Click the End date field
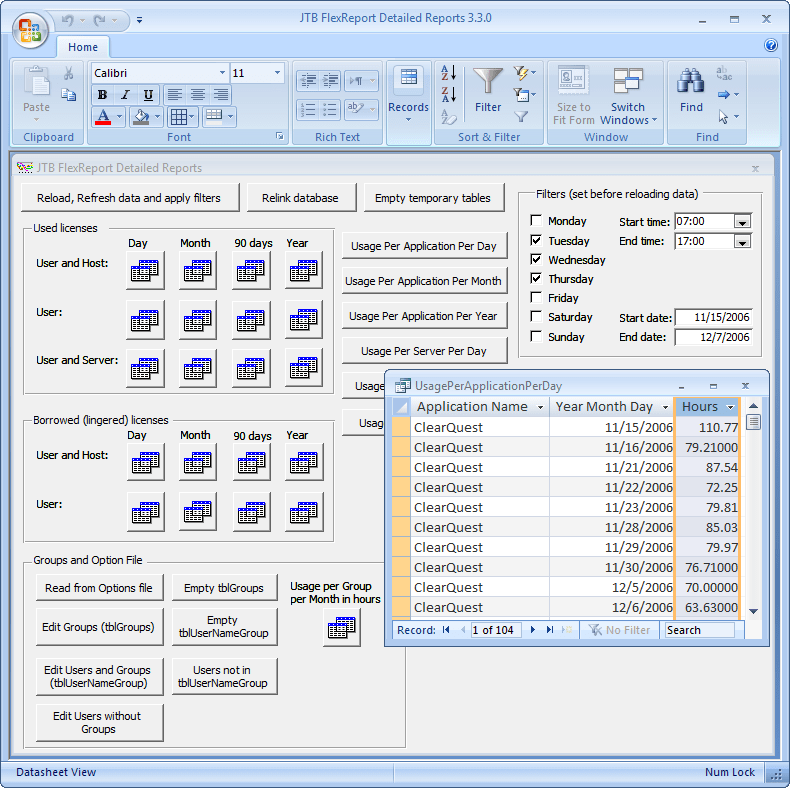 coord(713,337)
